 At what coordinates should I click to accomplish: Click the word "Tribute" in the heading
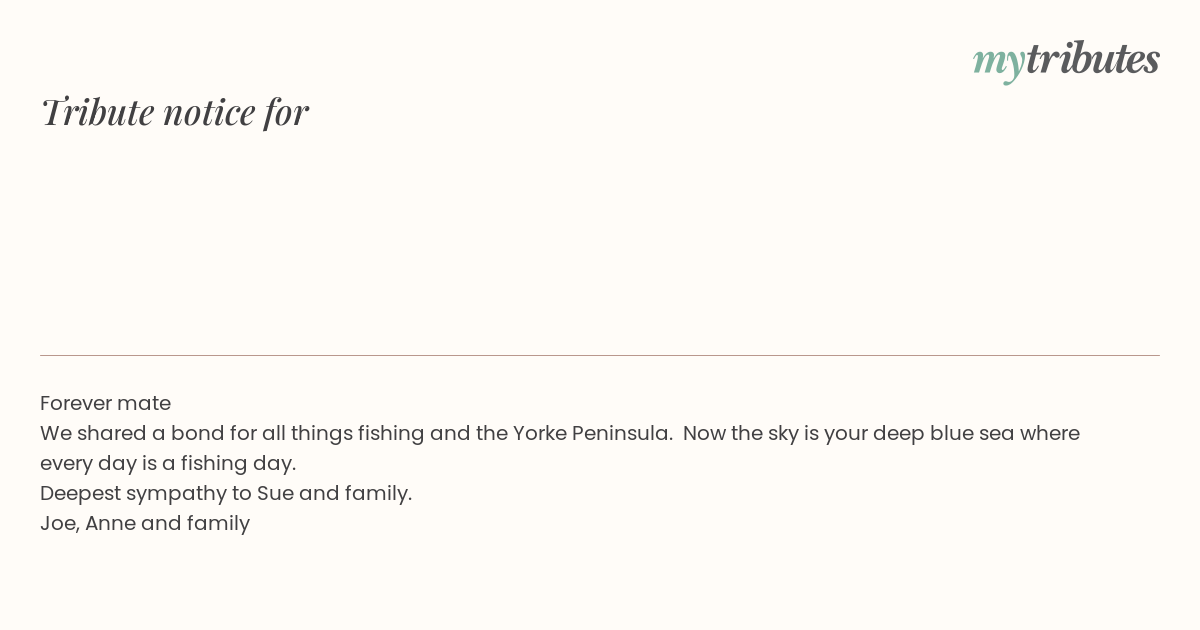pyautogui.click(x=97, y=112)
